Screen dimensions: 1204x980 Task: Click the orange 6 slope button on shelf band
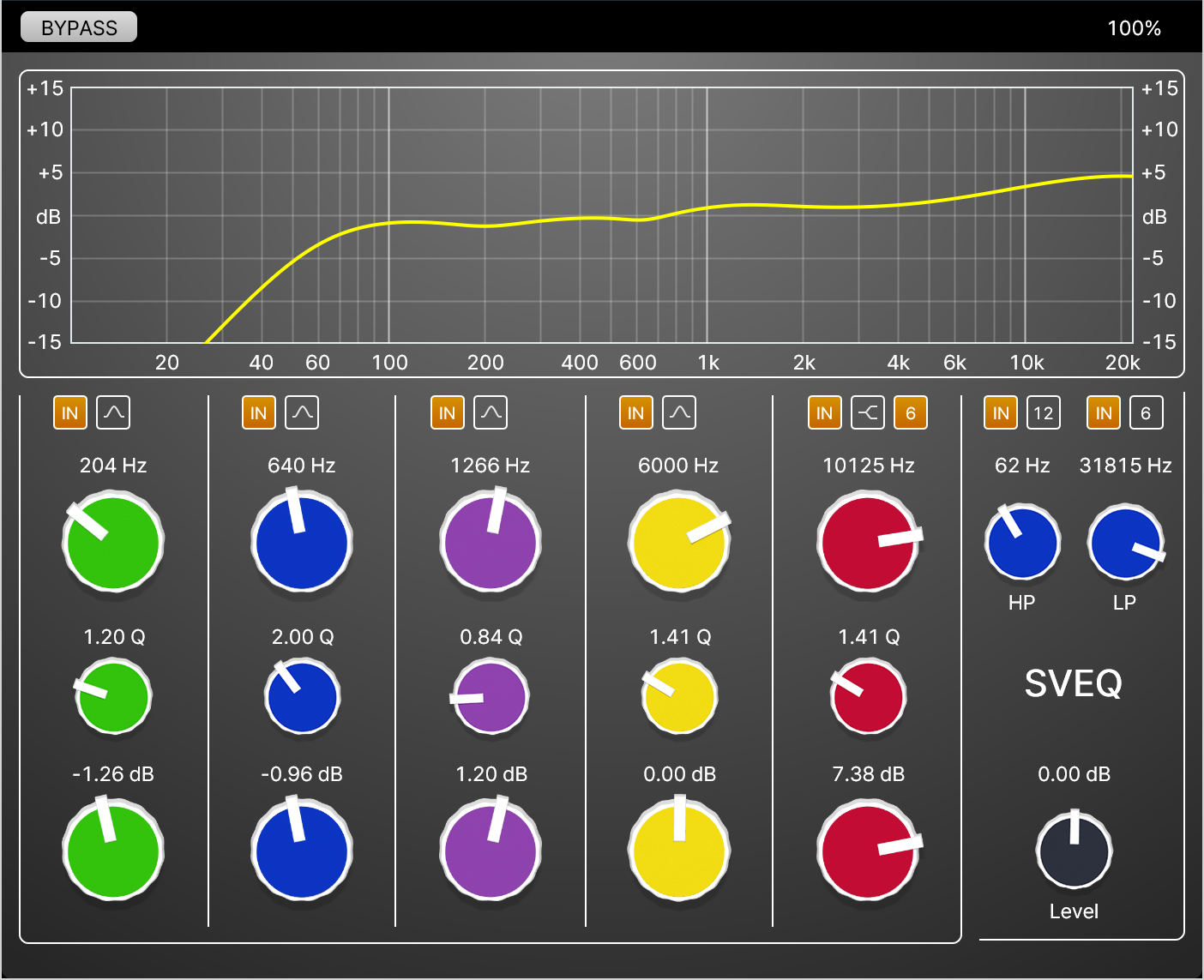pyautogui.click(x=911, y=412)
